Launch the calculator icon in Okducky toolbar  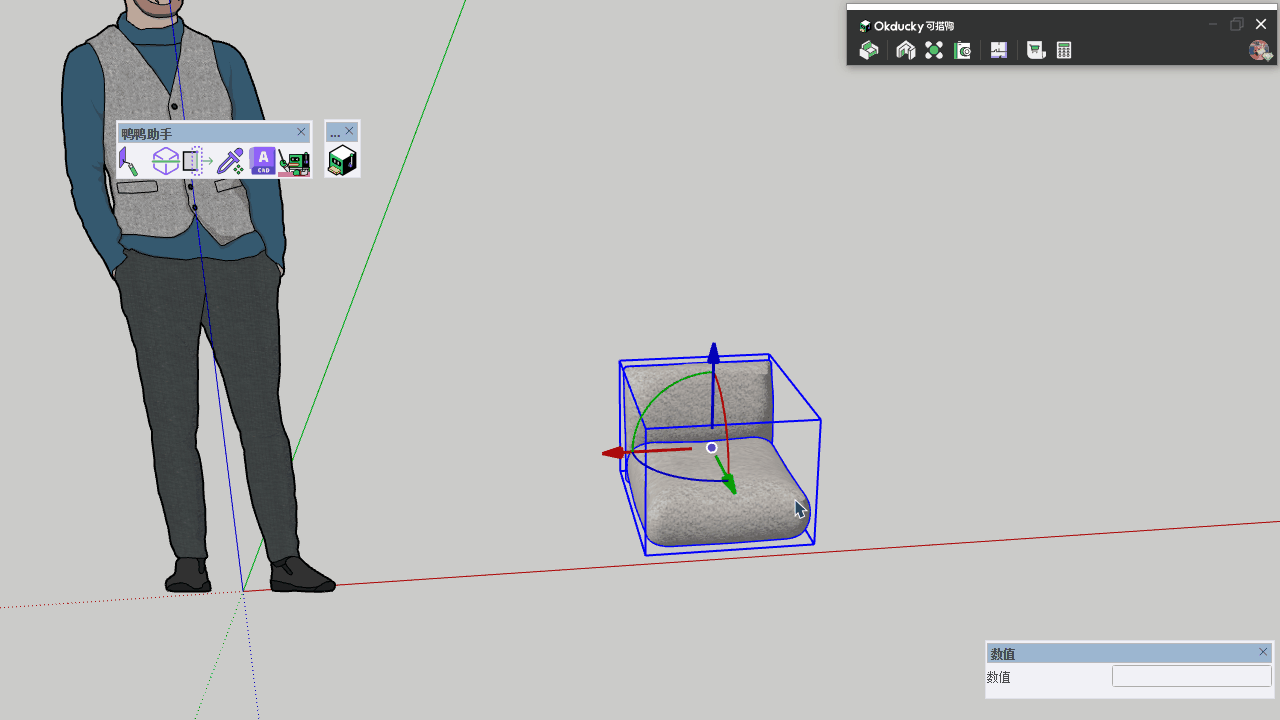tap(1064, 50)
